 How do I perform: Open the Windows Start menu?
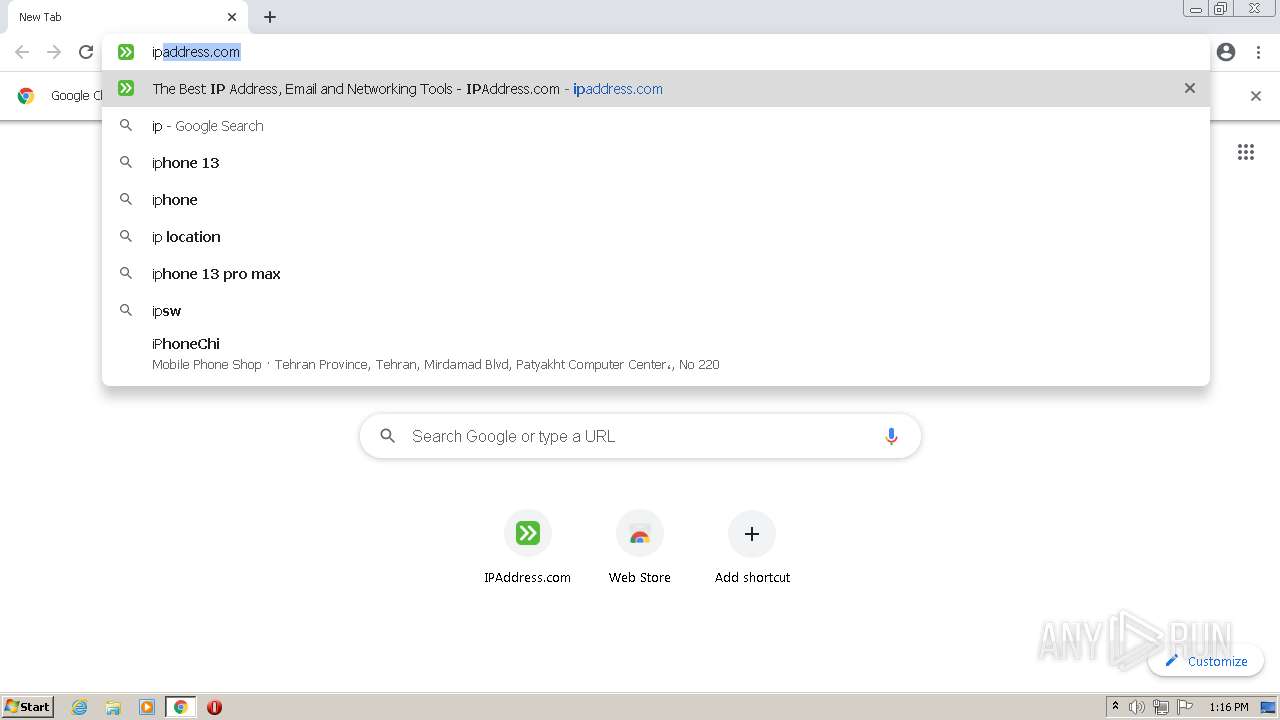[x=28, y=706]
